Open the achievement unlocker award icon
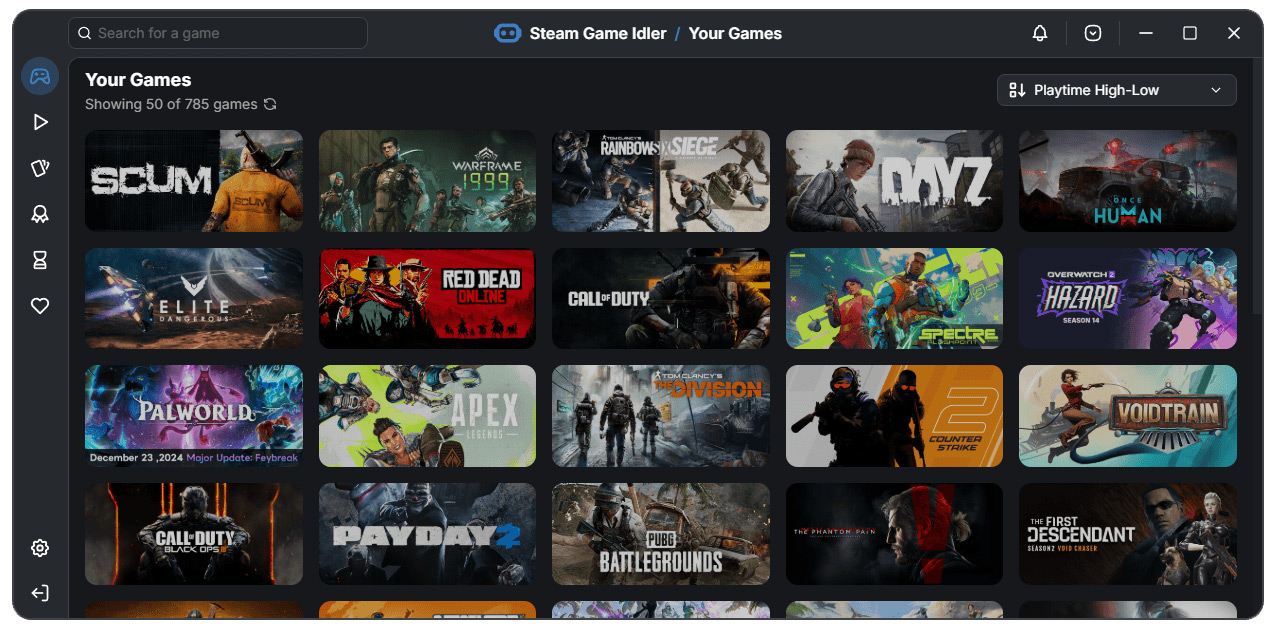 coord(40,214)
